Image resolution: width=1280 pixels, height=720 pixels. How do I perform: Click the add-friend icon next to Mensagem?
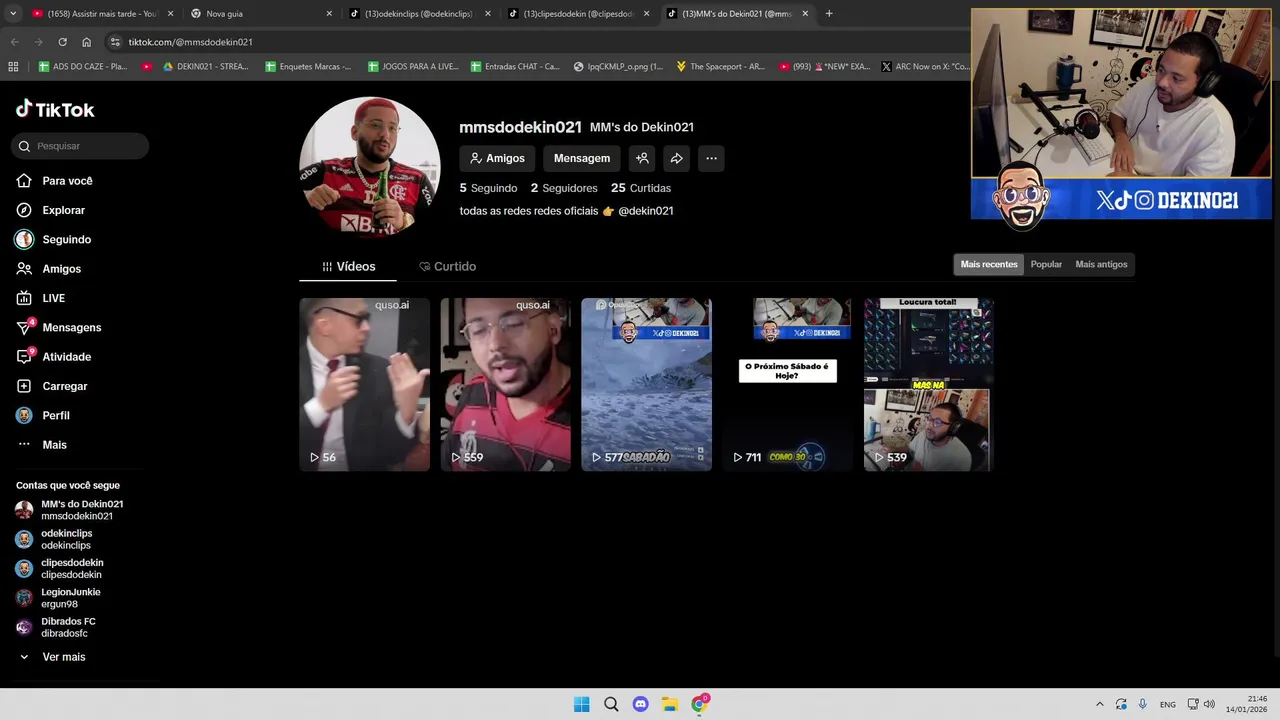642,158
